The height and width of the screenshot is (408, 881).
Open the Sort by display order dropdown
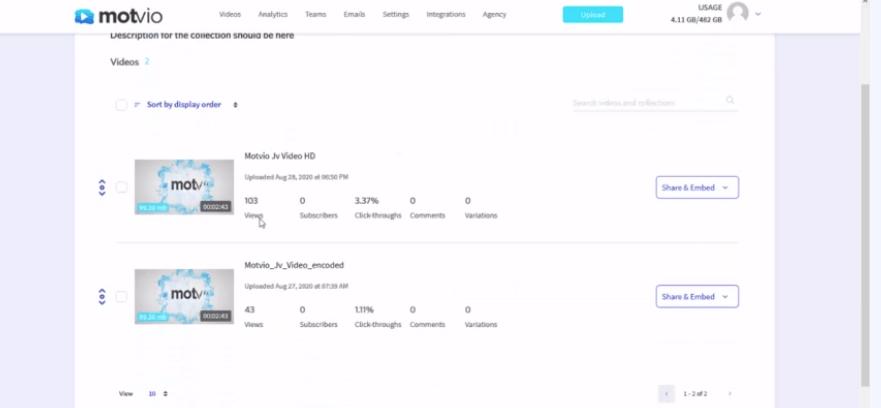pos(192,105)
